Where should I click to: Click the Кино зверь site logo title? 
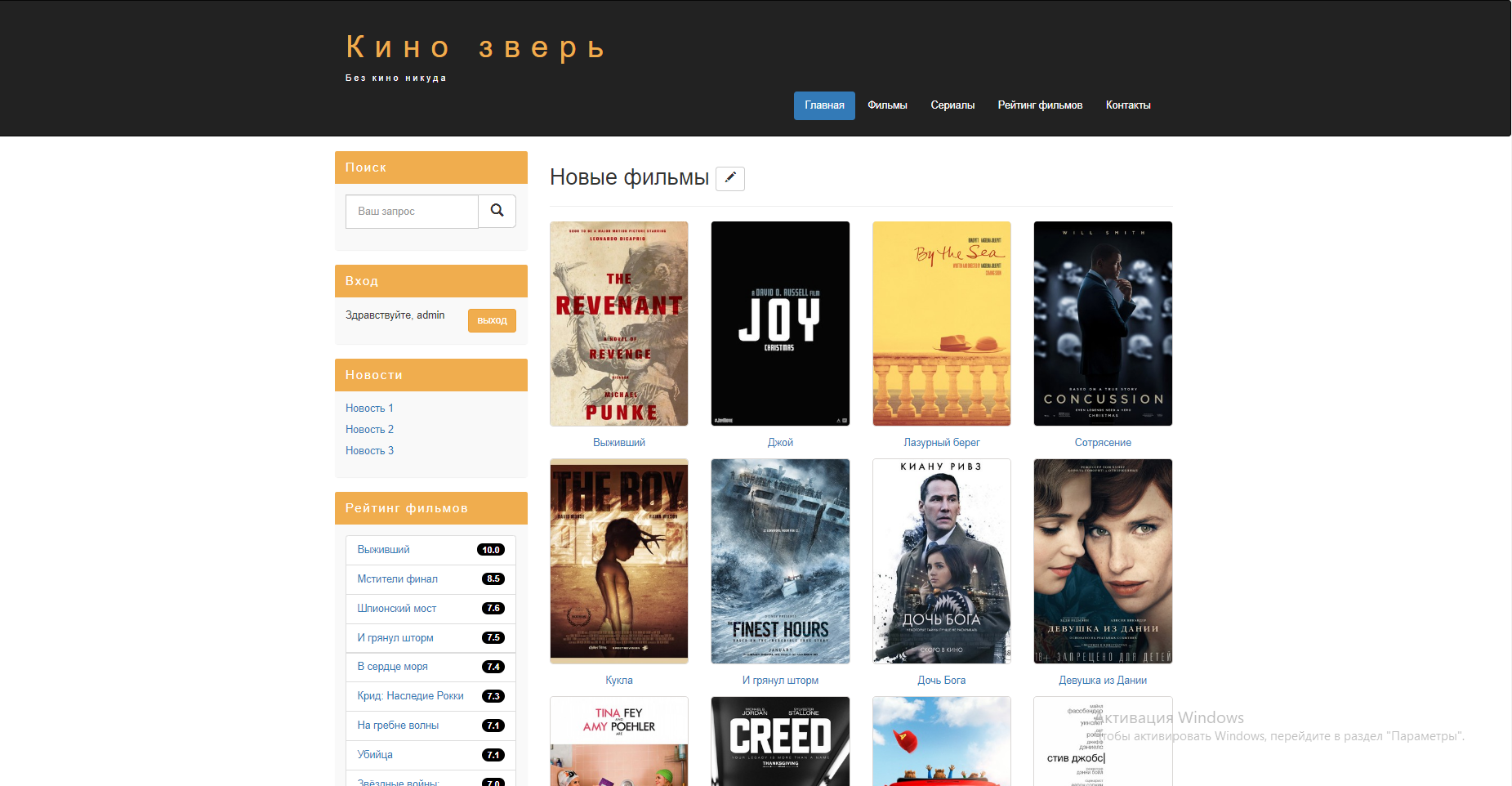point(475,47)
